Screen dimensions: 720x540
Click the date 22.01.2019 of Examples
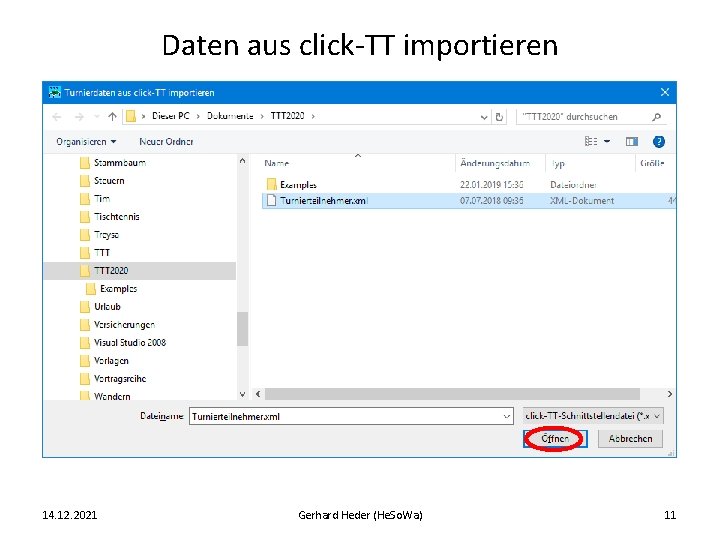[x=491, y=185]
